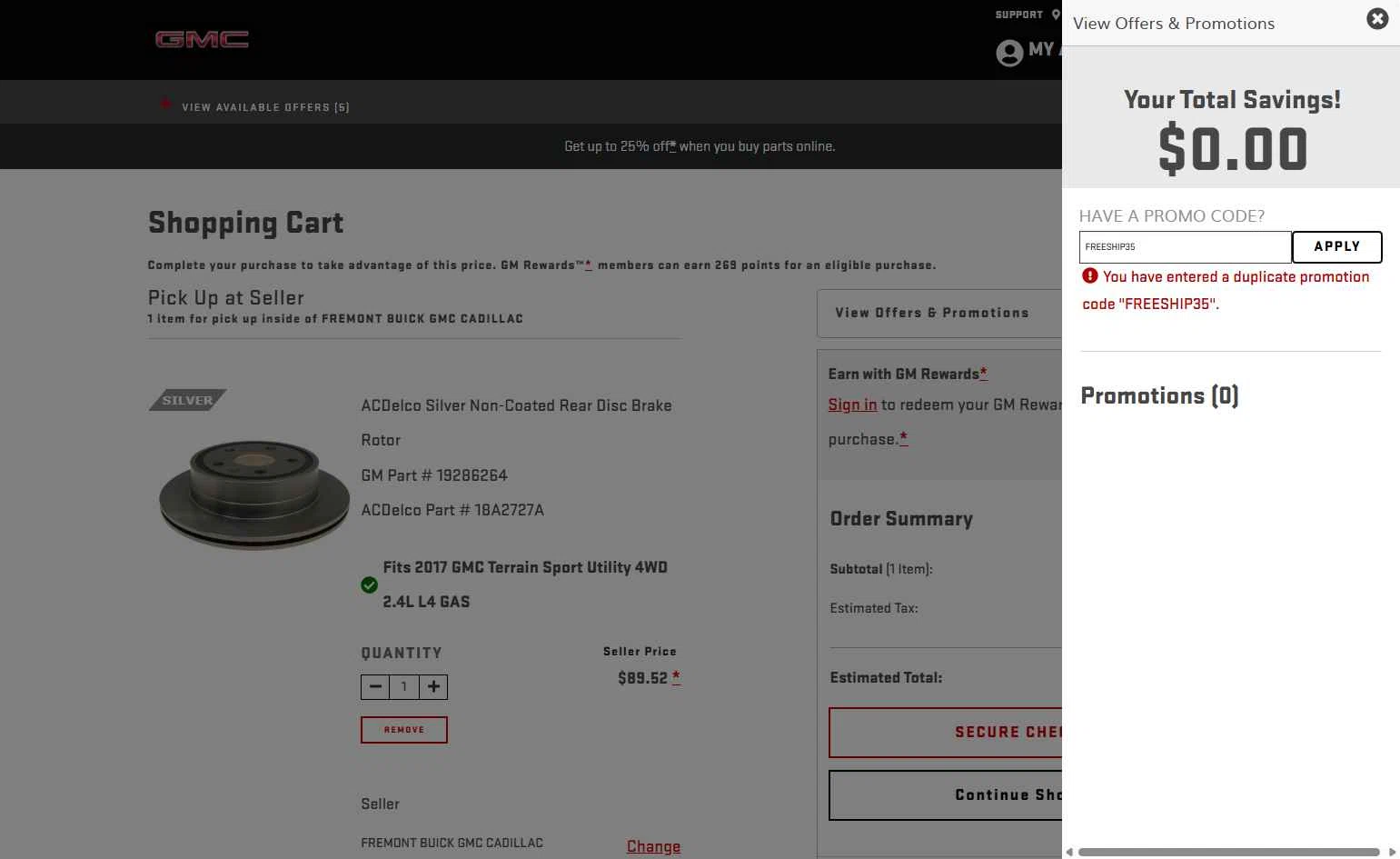Click the promo code input field
The width and height of the screenshot is (1400, 859).
click(x=1185, y=246)
